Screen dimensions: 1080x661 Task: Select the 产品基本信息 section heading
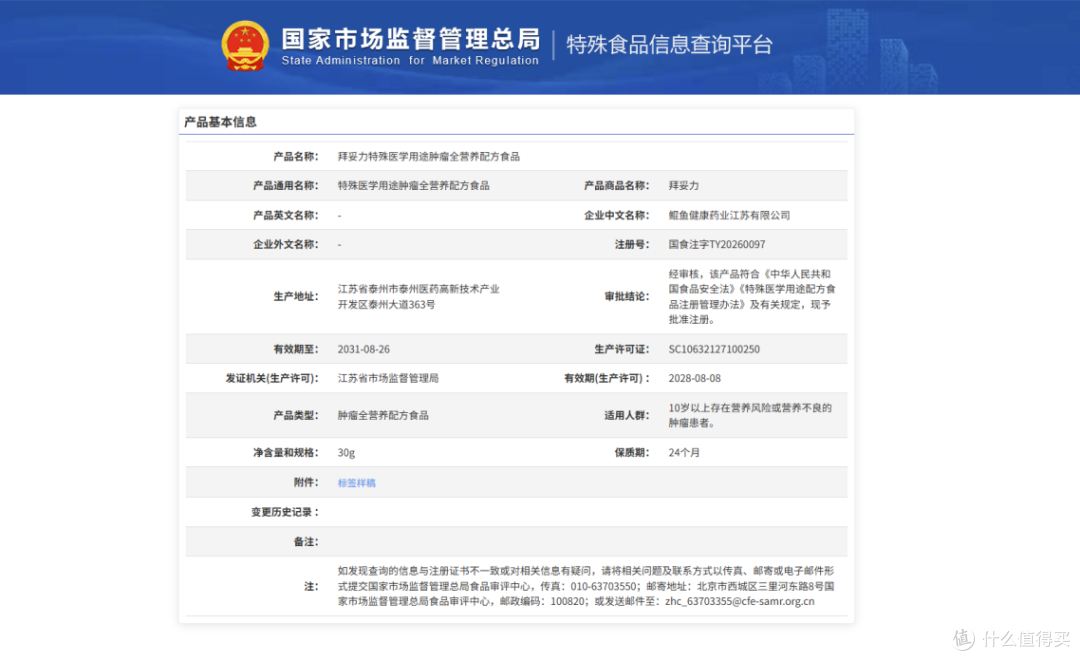click(x=220, y=122)
